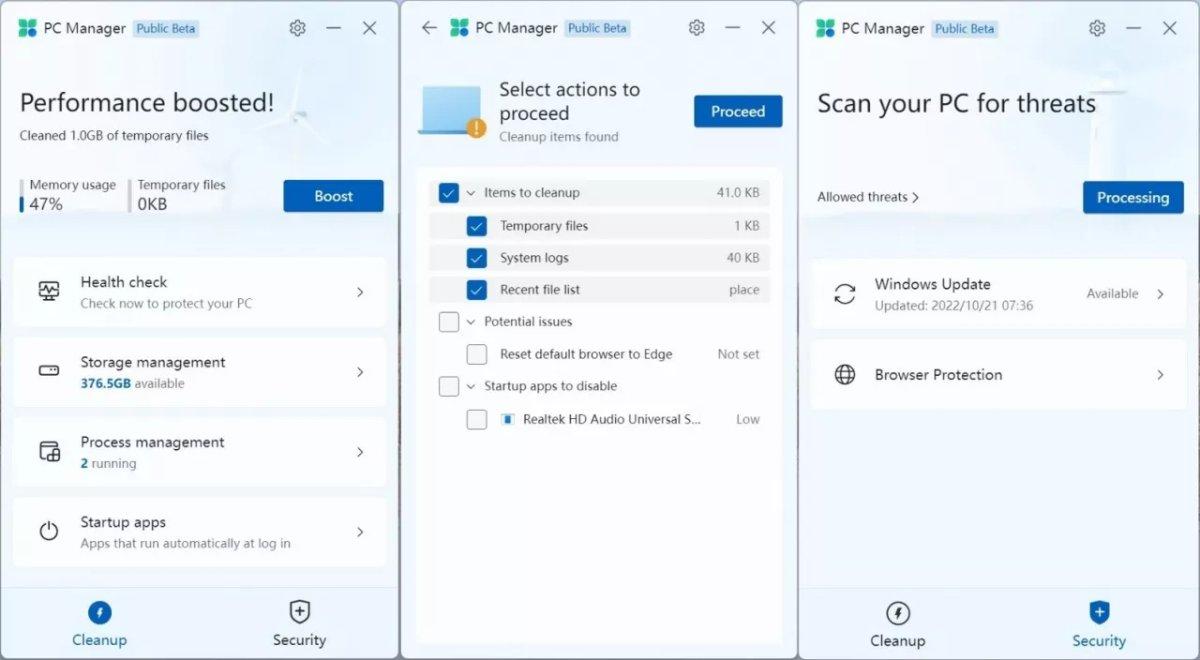Click the Storage management card icon
1200x660 pixels.
point(50,371)
